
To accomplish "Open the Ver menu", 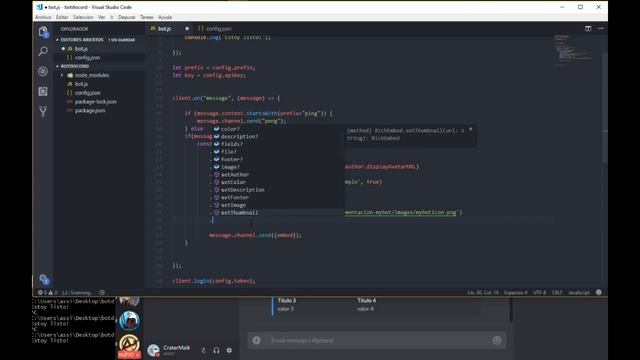I will 101,17.
